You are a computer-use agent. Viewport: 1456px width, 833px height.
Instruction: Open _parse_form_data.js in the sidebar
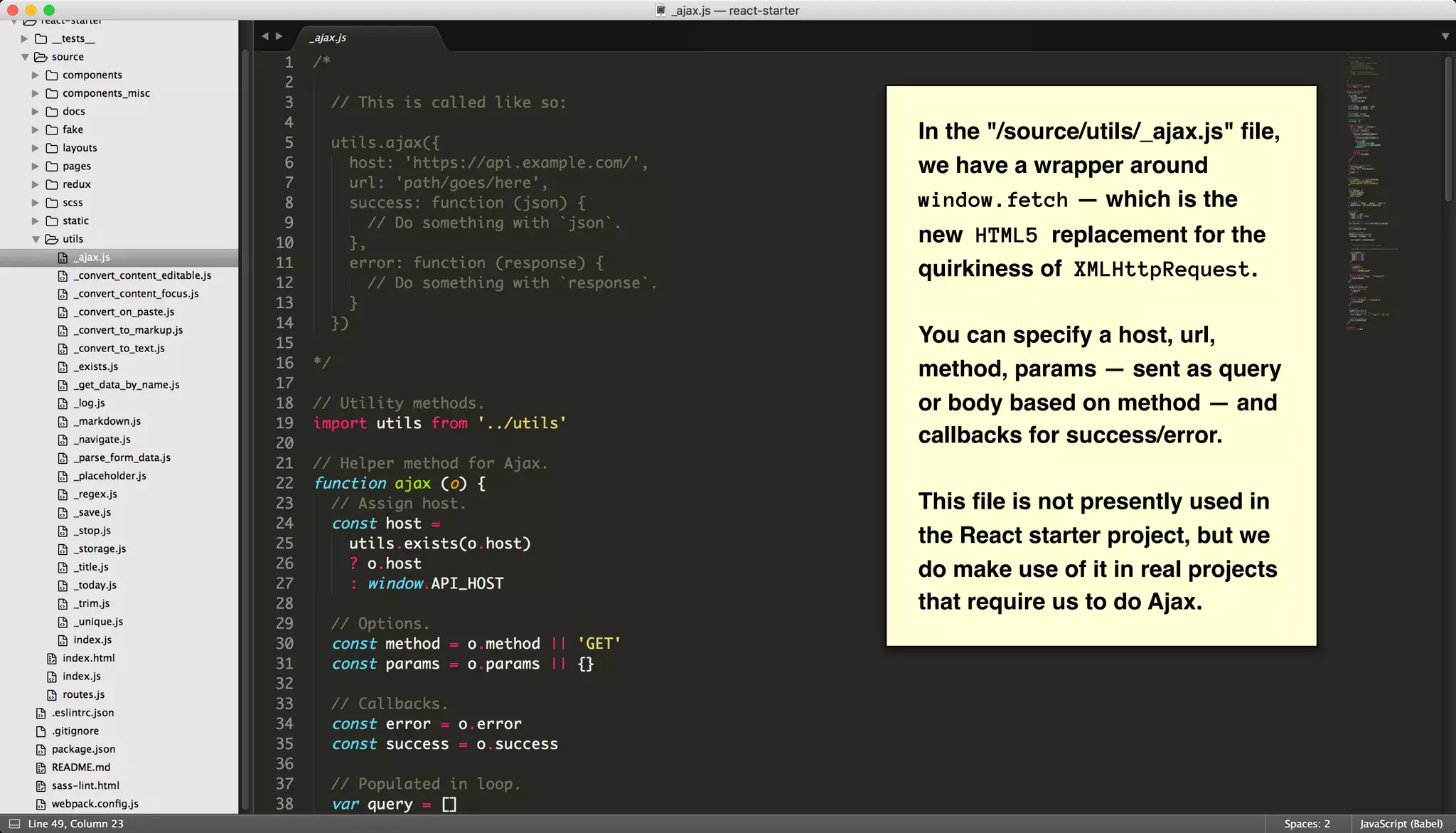pos(122,457)
